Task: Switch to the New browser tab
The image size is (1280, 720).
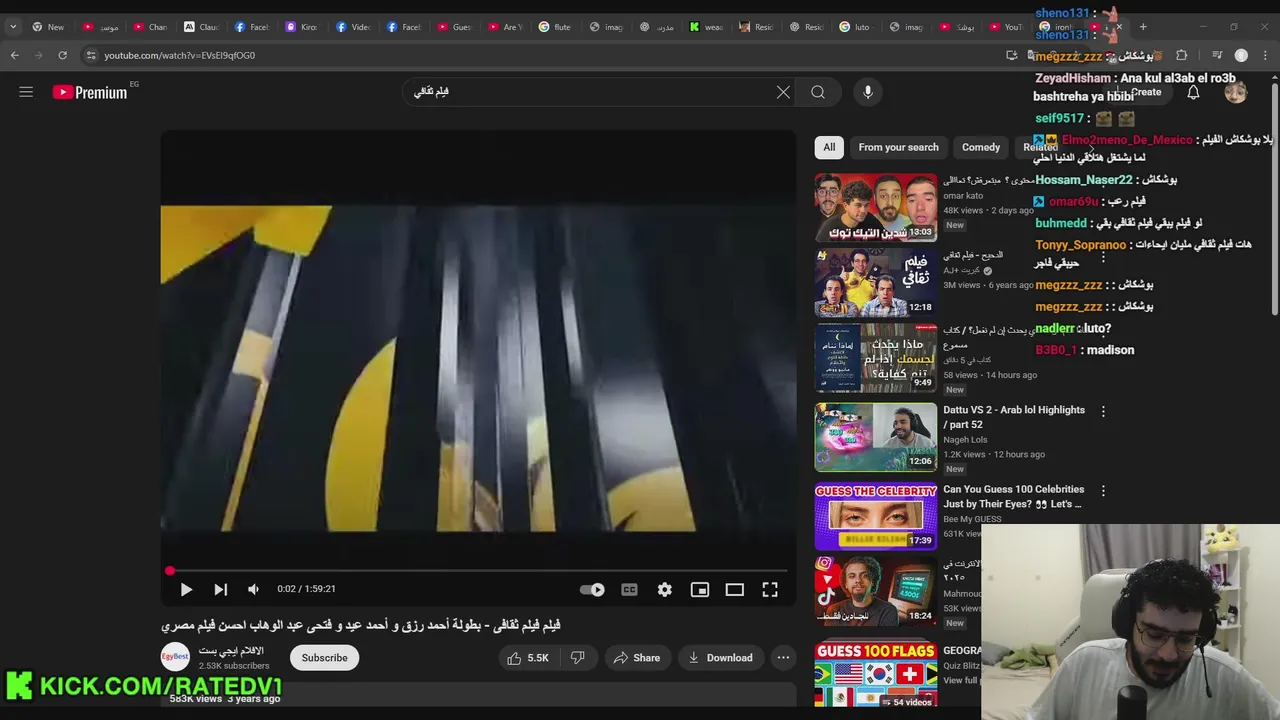Action: [x=48, y=27]
